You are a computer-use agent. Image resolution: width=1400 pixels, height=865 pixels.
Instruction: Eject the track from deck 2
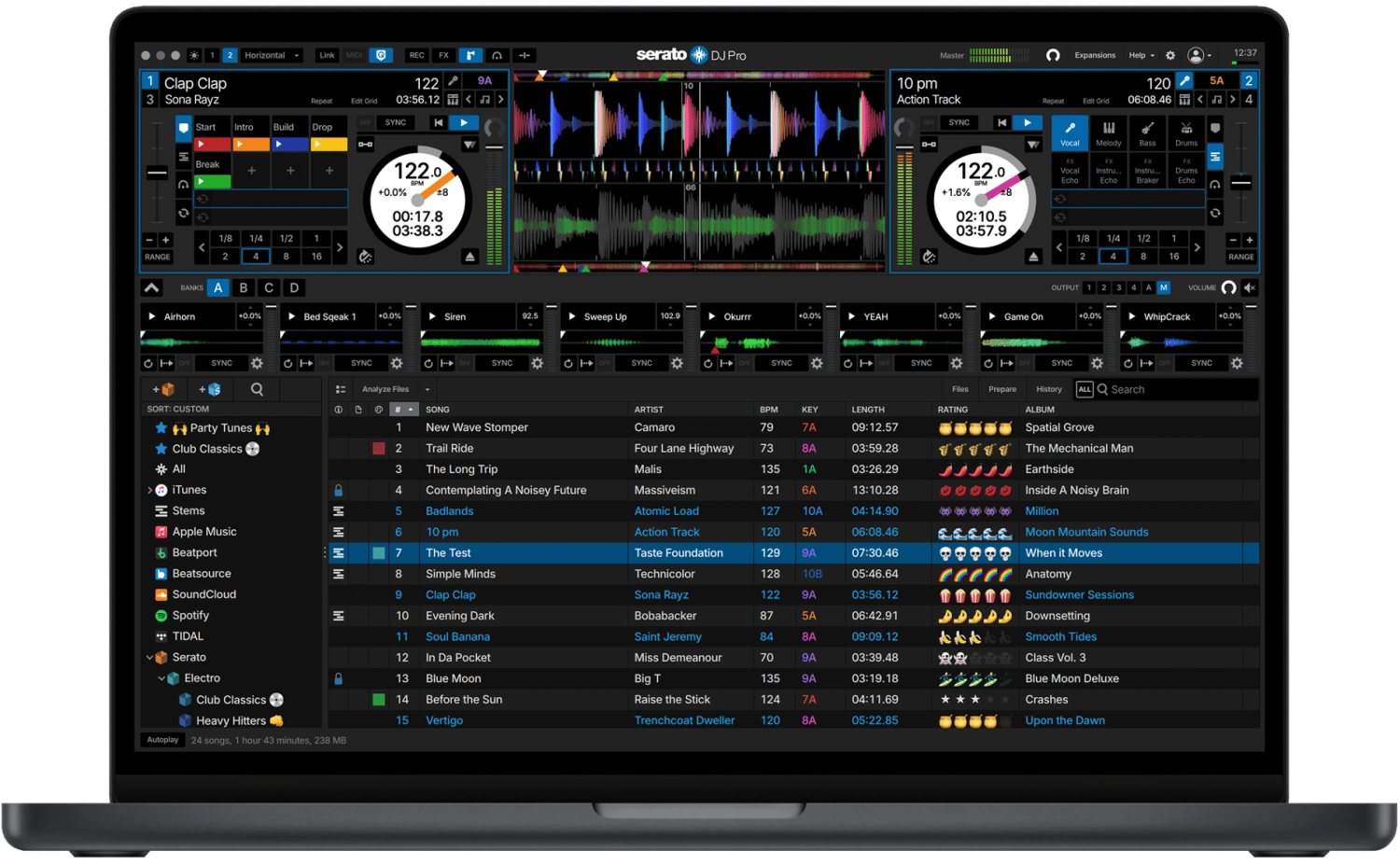coord(1033,257)
